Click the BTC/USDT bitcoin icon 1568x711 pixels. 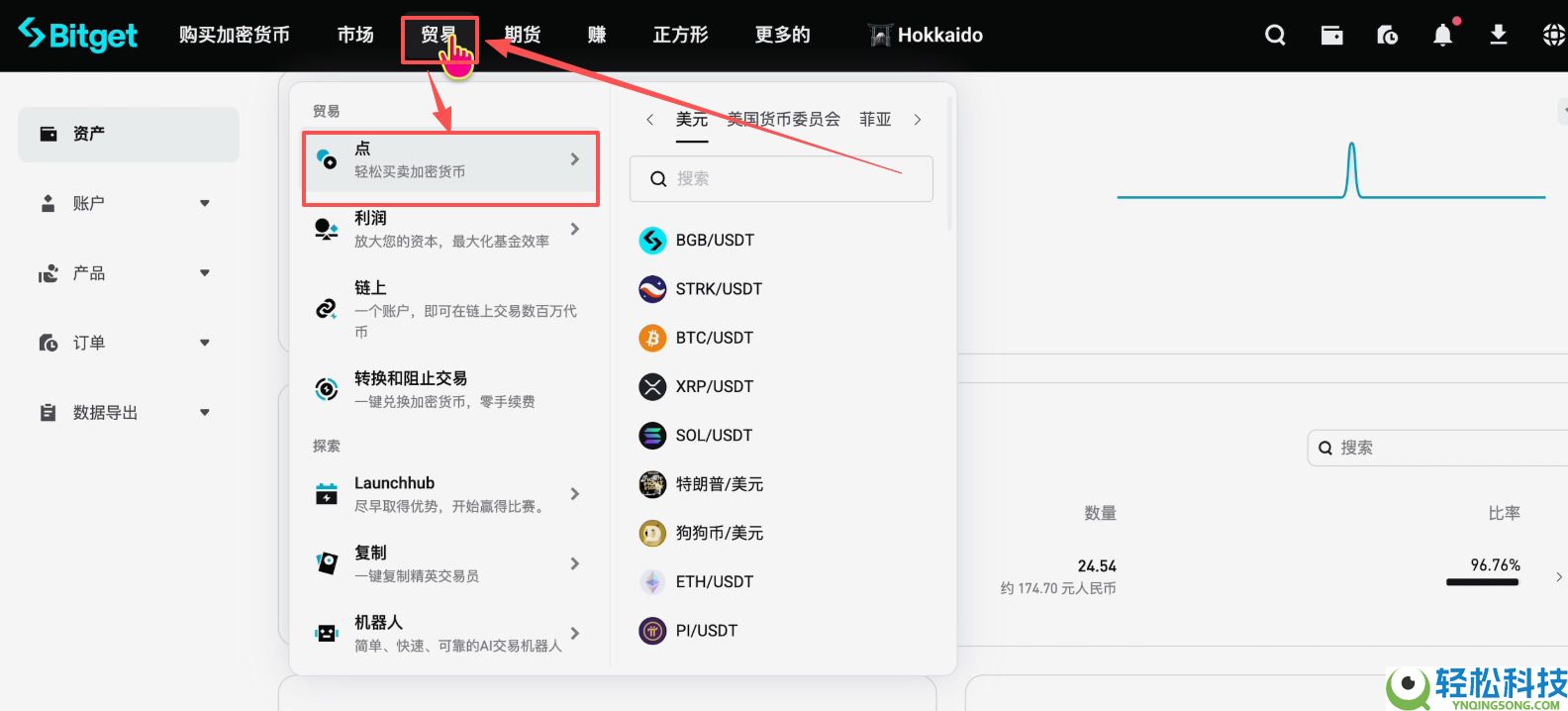(x=652, y=338)
